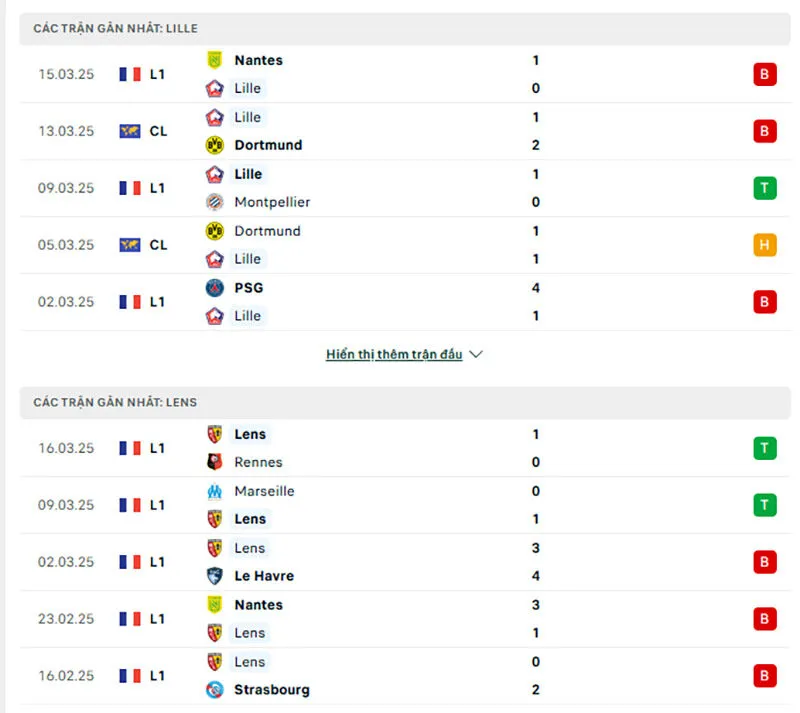Select the PSG club logo
Image resolution: width=800 pixels, height=713 pixels.
point(214,288)
